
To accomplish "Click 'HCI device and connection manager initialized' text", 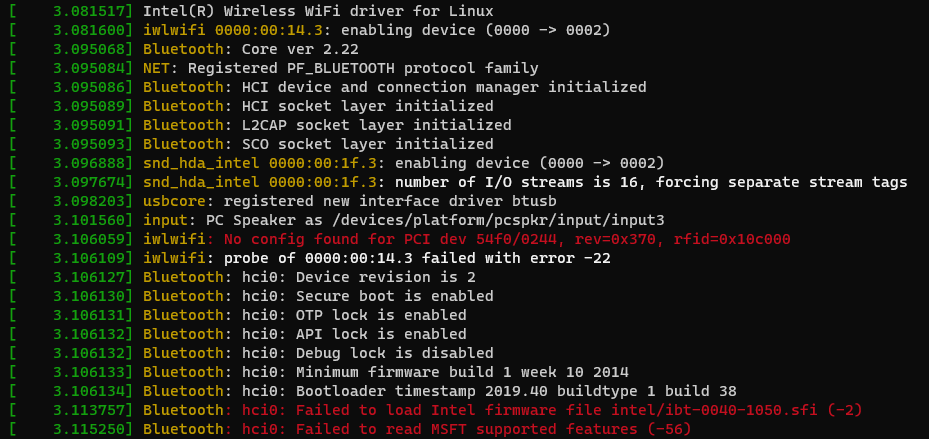I will click(x=444, y=87).
